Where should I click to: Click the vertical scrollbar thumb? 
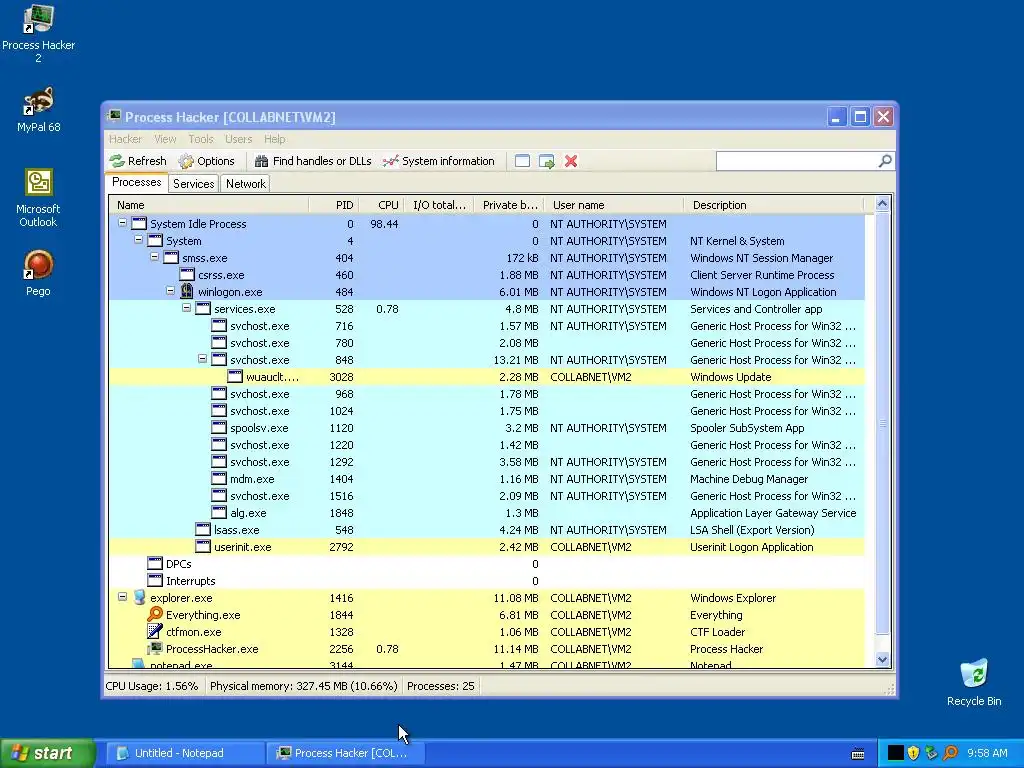point(882,423)
